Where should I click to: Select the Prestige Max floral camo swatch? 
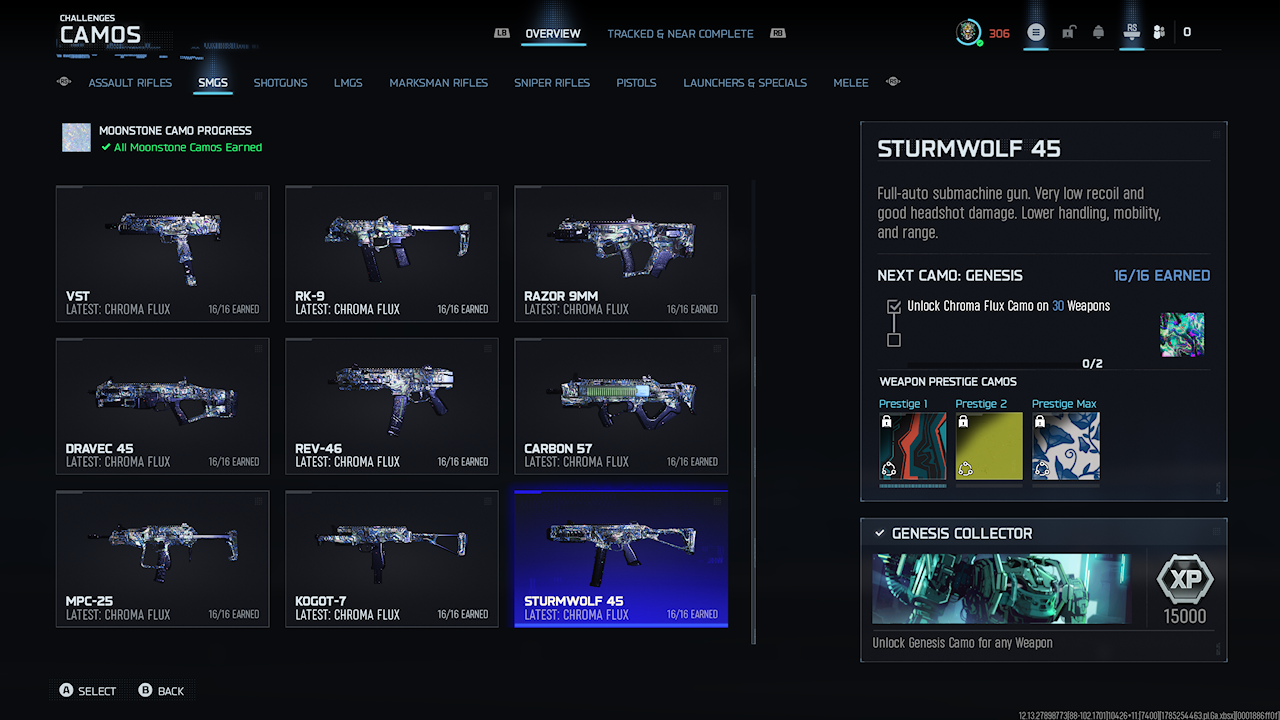click(1066, 446)
